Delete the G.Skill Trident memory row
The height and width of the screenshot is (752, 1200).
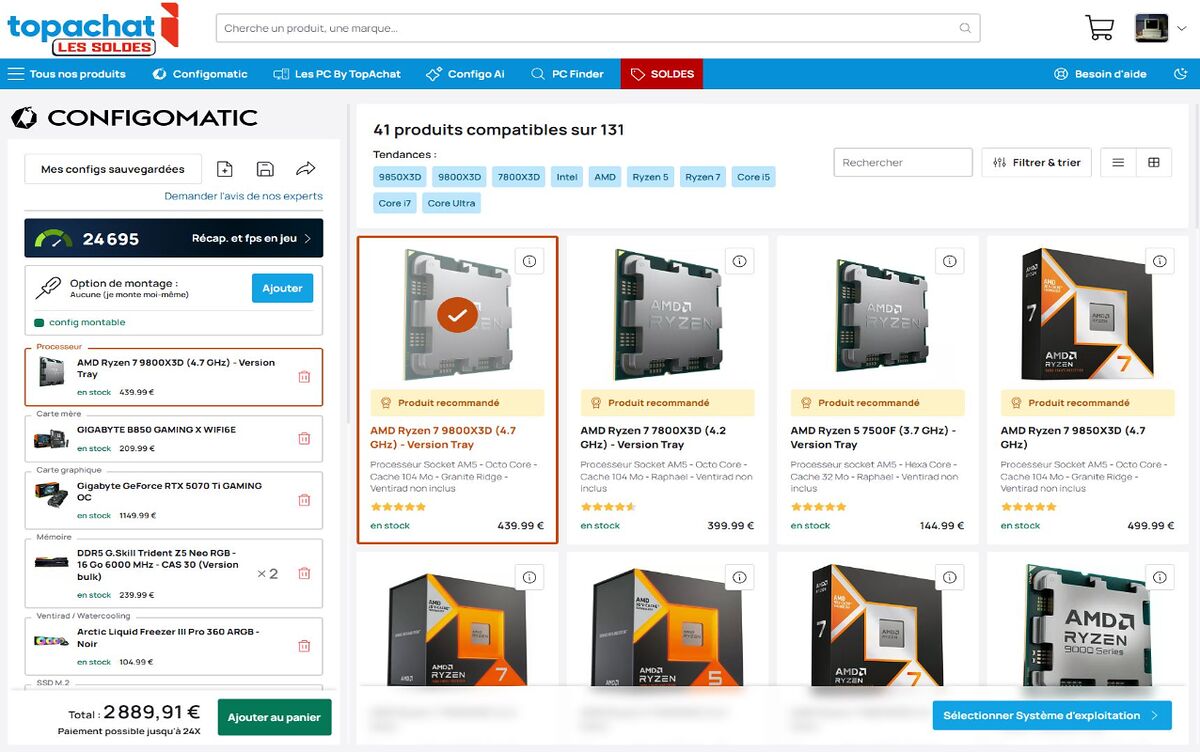pyautogui.click(x=304, y=573)
